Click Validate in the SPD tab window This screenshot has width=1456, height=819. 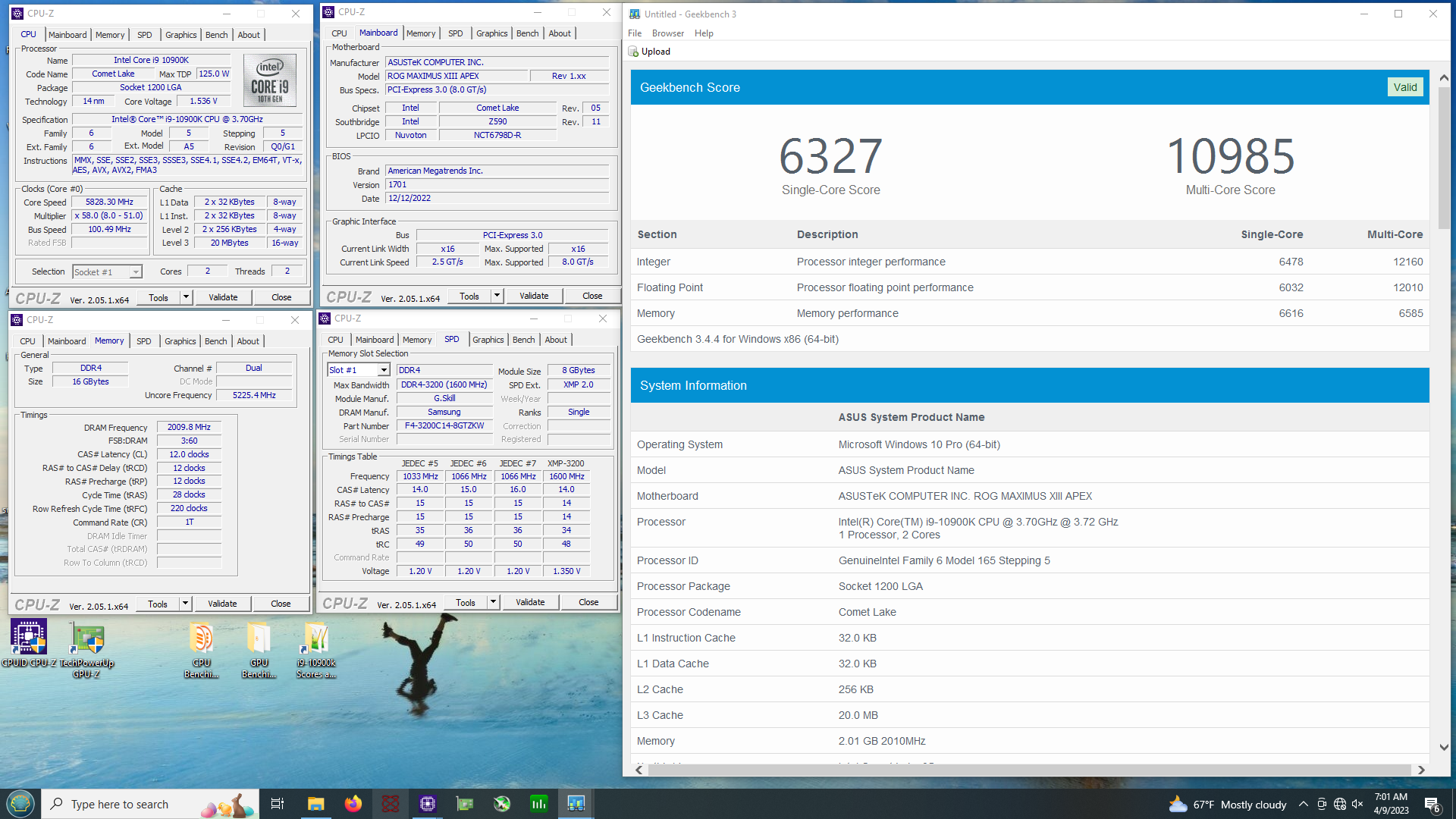530,602
